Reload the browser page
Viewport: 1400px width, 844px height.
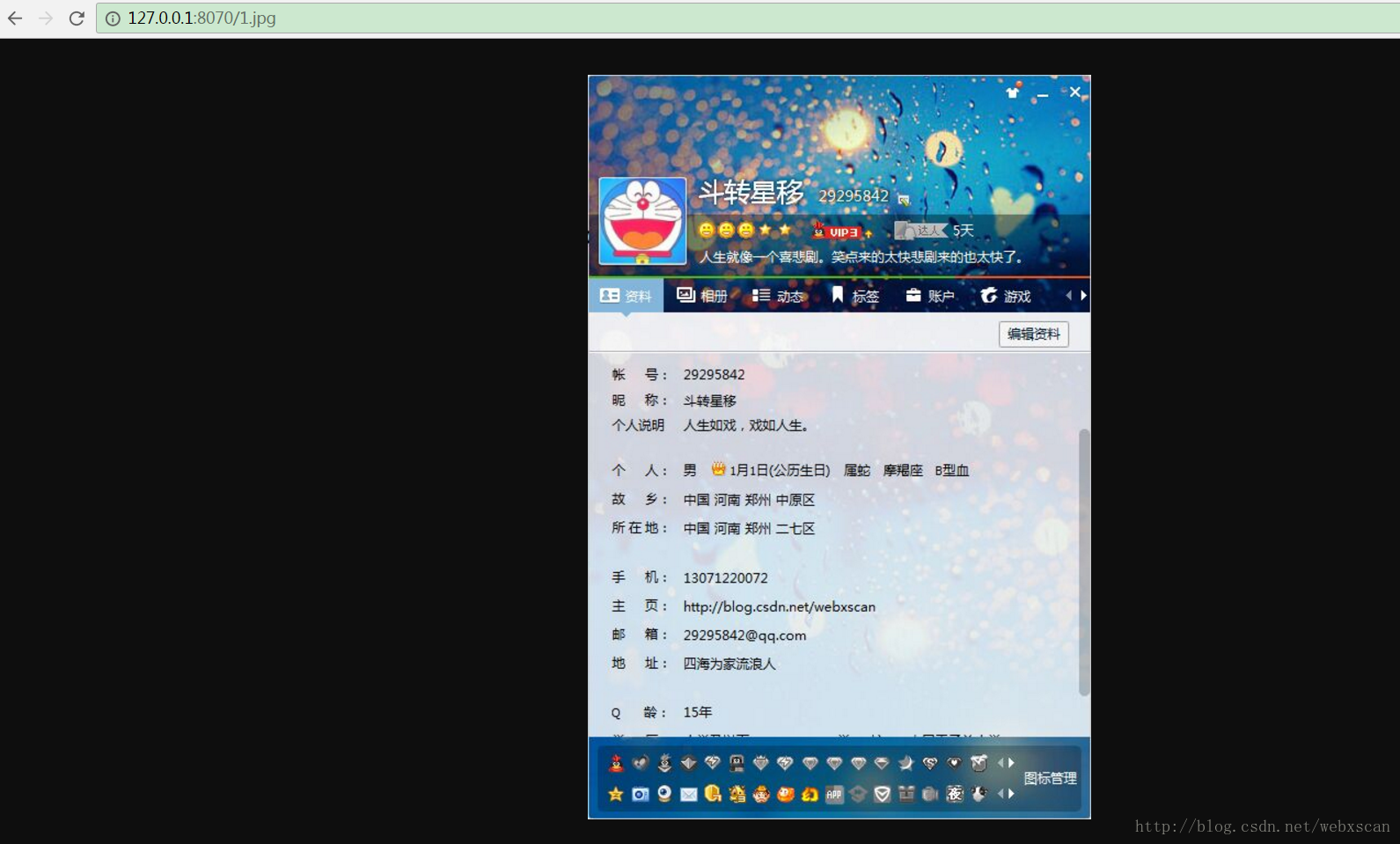pyautogui.click(x=77, y=18)
